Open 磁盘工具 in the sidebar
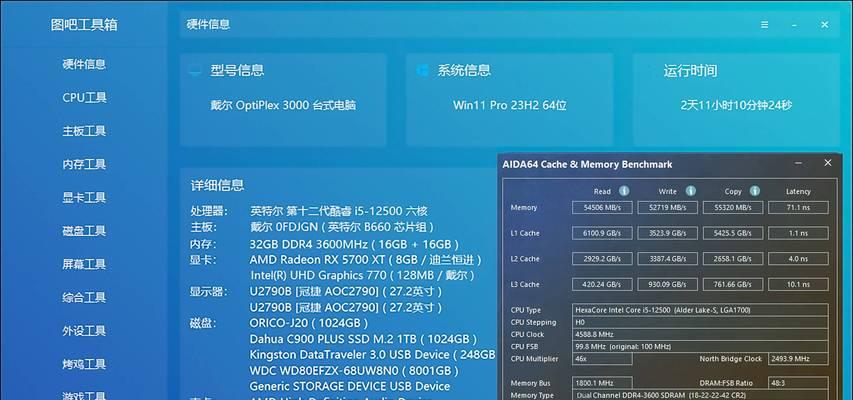853x400 pixels. click(84, 231)
